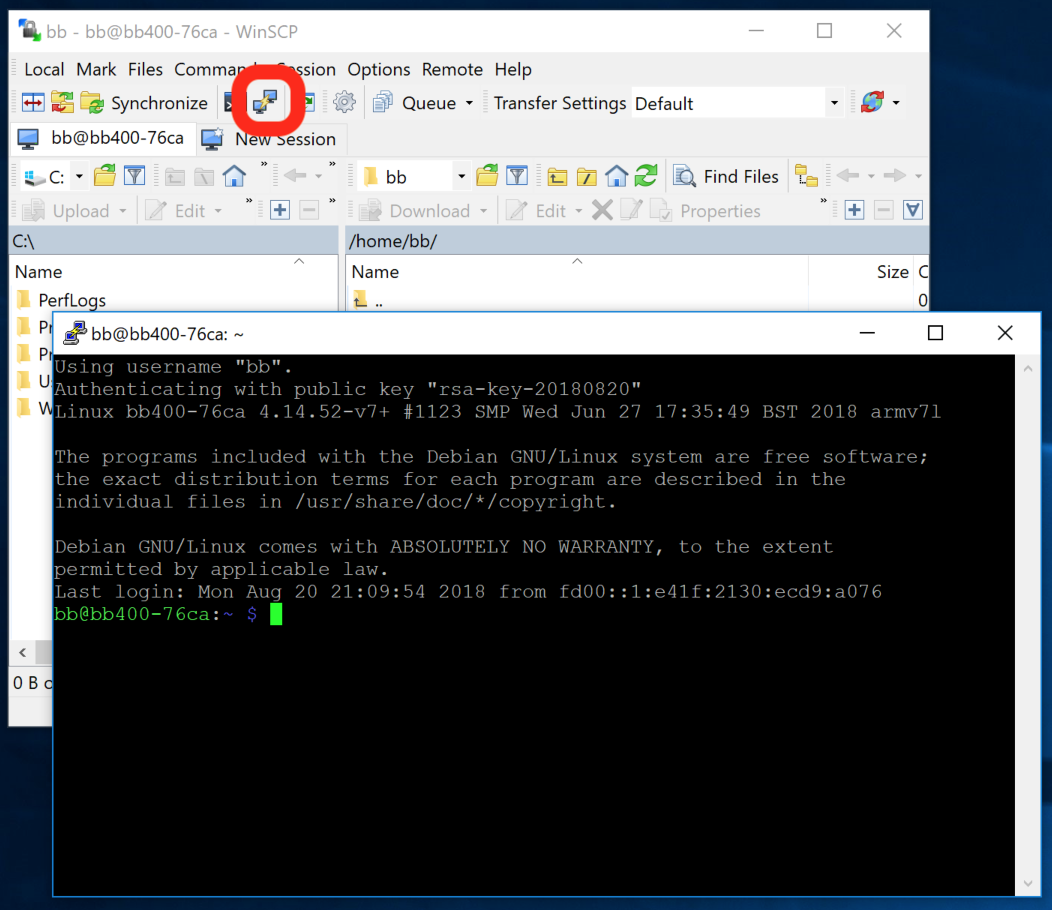Viewport: 1052px width, 910px height.
Task: Refresh the remote directory listing
Action: 646,177
